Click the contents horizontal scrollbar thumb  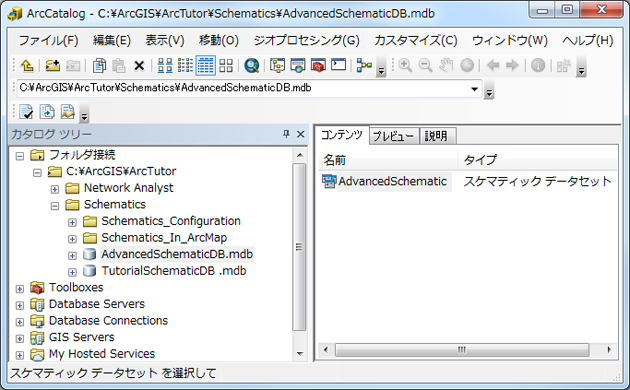[x=462, y=349]
